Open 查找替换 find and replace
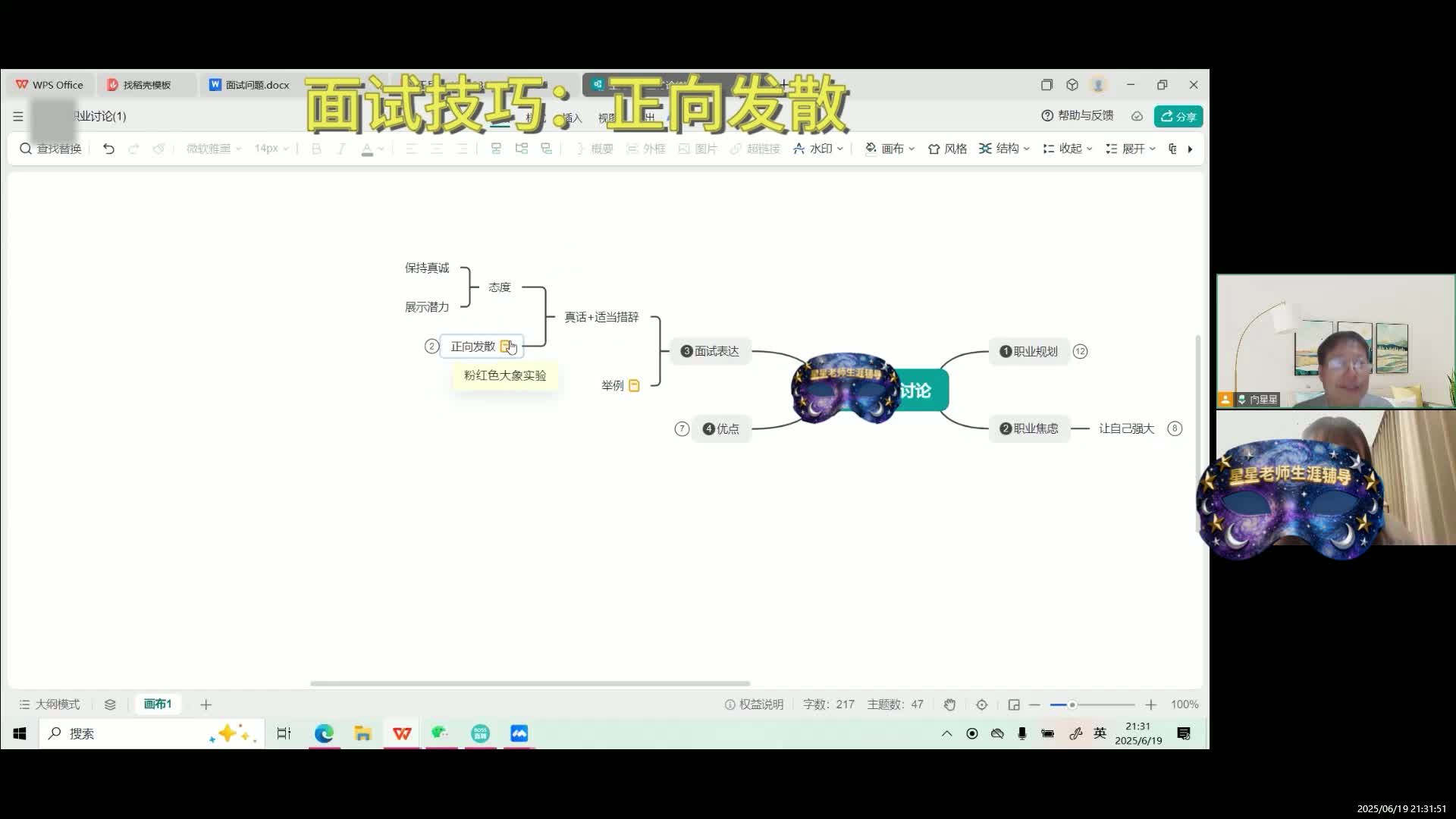 point(50,149)
